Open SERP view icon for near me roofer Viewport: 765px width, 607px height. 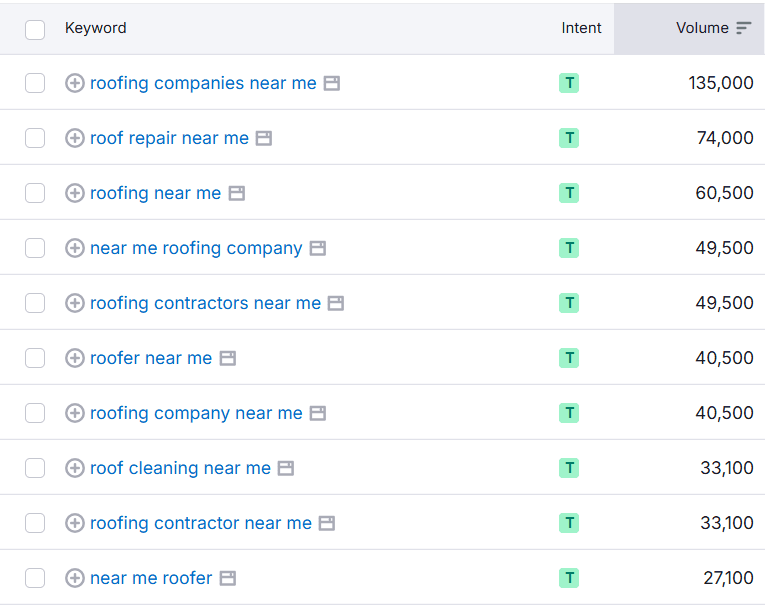tap(227, 579)
